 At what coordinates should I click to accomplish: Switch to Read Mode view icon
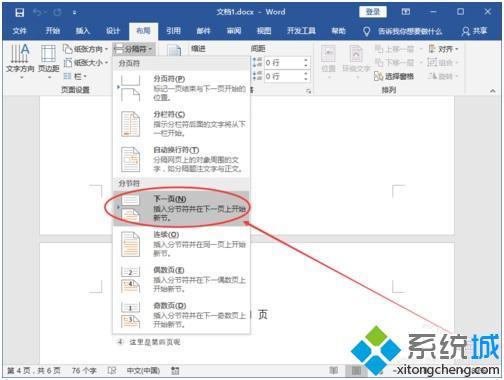(334, 370)
